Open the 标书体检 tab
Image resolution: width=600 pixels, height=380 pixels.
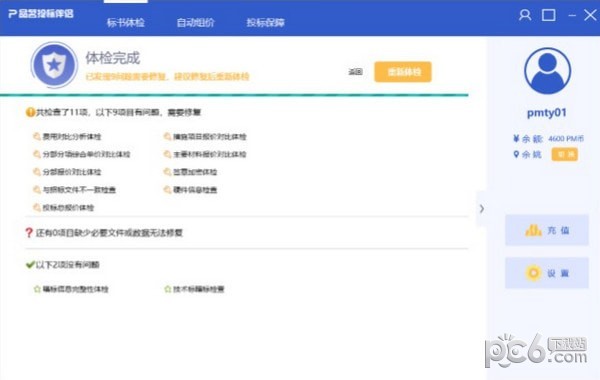[x=126, y=22]
